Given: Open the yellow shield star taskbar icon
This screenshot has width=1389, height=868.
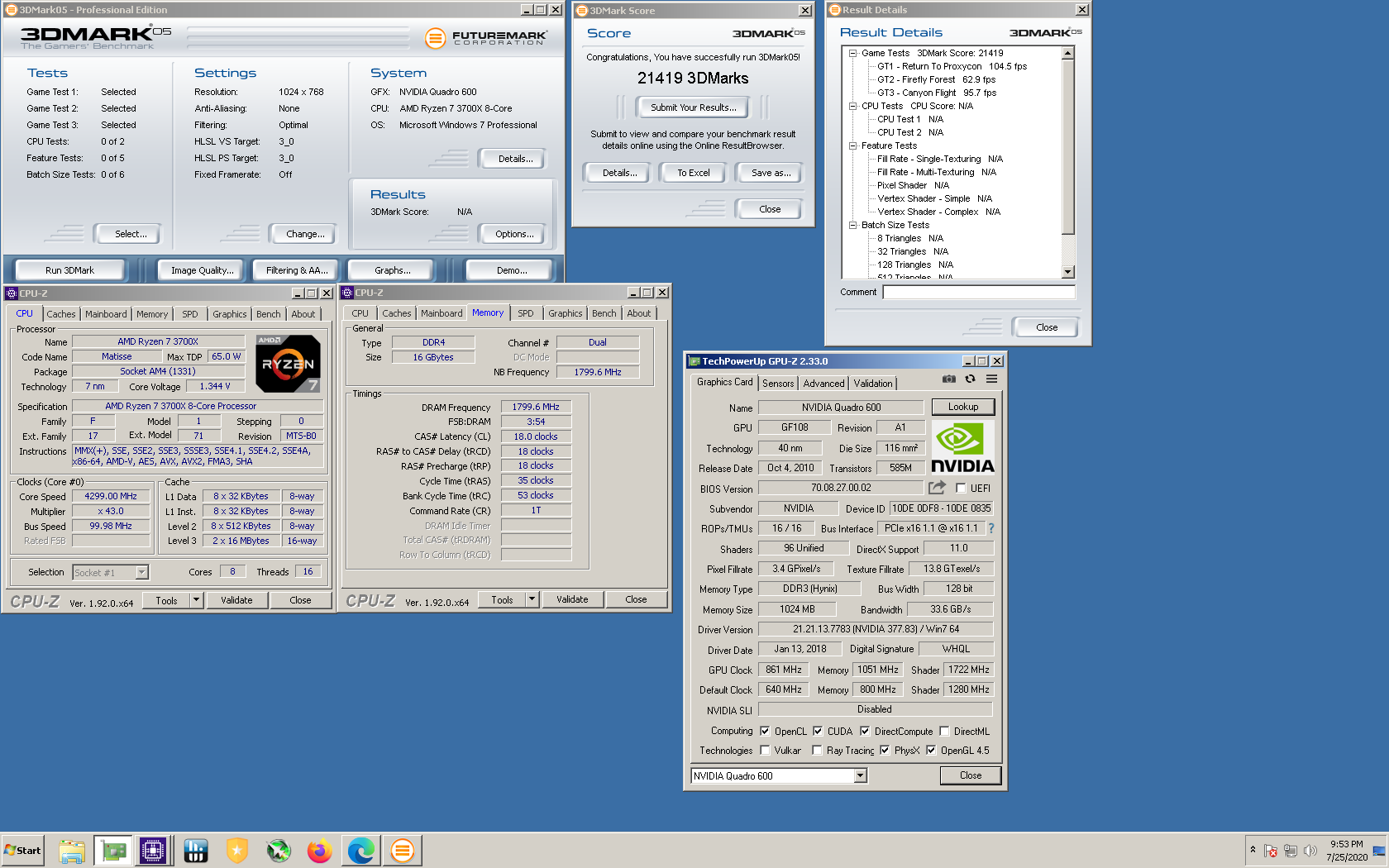Looking at the screenshot, I should pyautogui.click(x=237, y=850).
